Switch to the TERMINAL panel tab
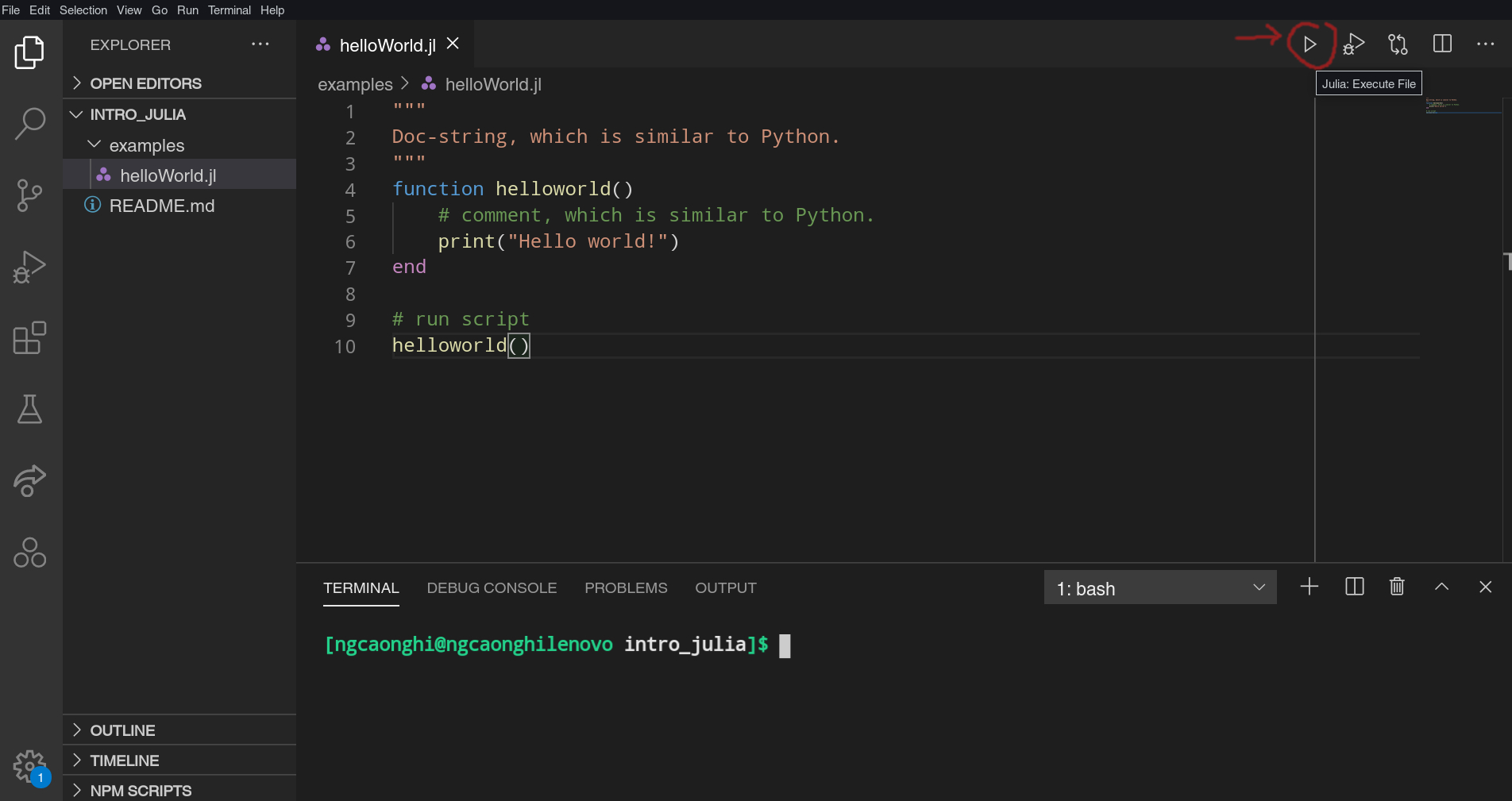The height and width of the screenshot is (801, 1512). pyautogui.click(x=361, y=588)
